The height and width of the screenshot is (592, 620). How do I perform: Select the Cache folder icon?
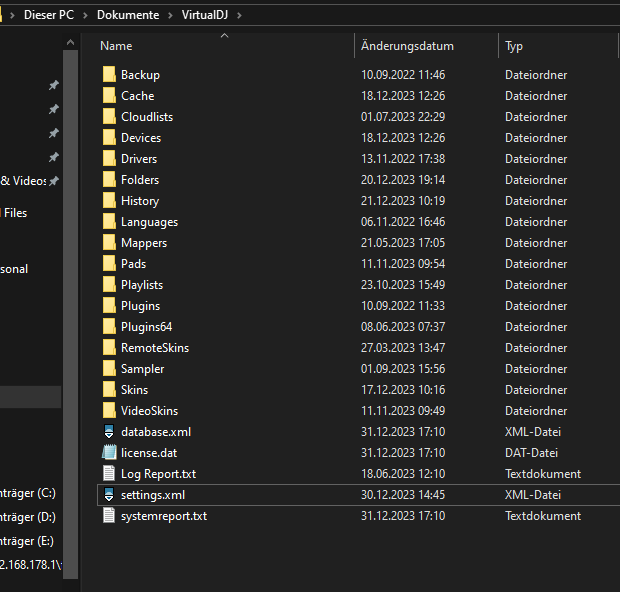pyautogui.click(x=109, y=95)
